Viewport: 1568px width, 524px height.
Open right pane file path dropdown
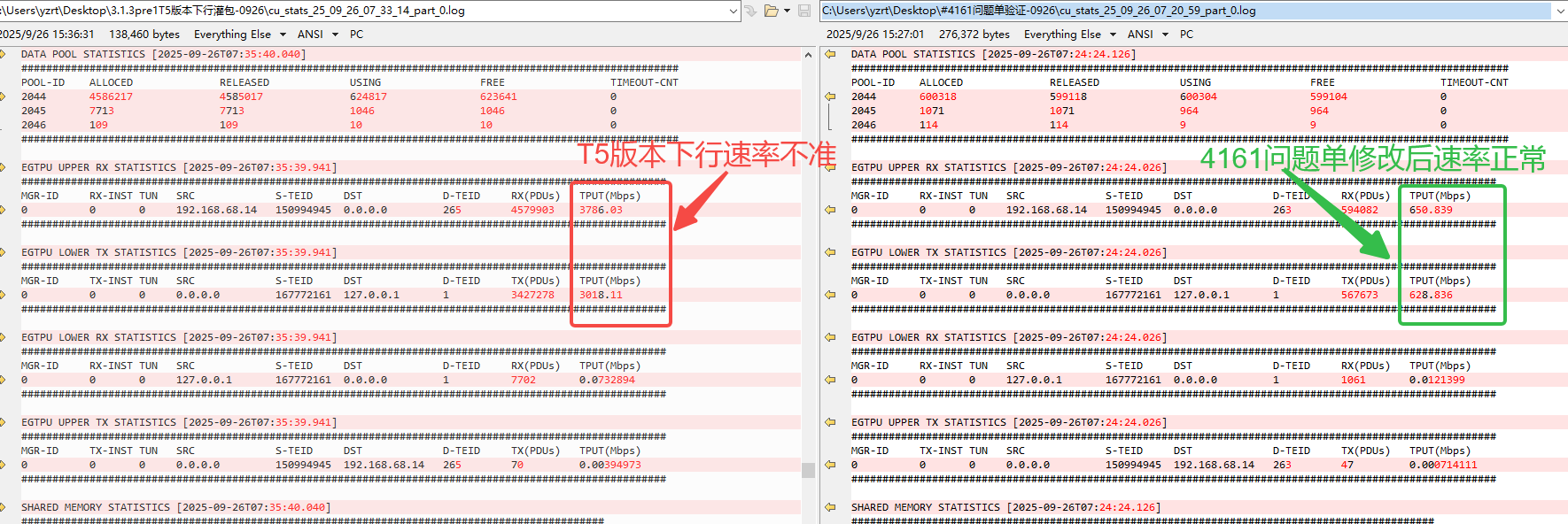pos(1559,11)
